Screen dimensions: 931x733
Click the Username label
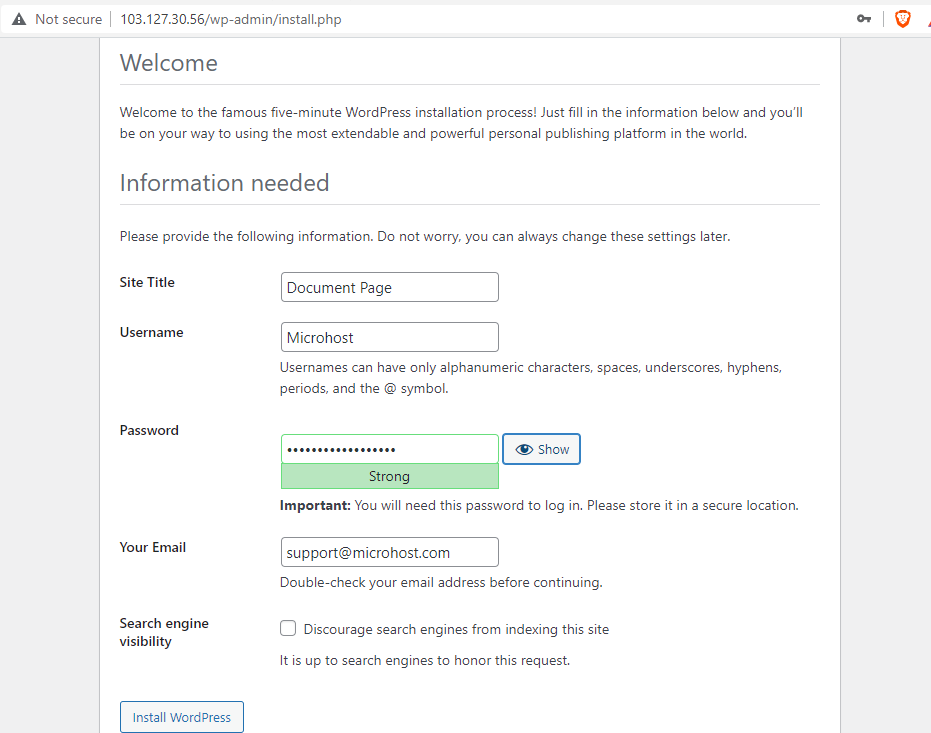pos(151,332)
